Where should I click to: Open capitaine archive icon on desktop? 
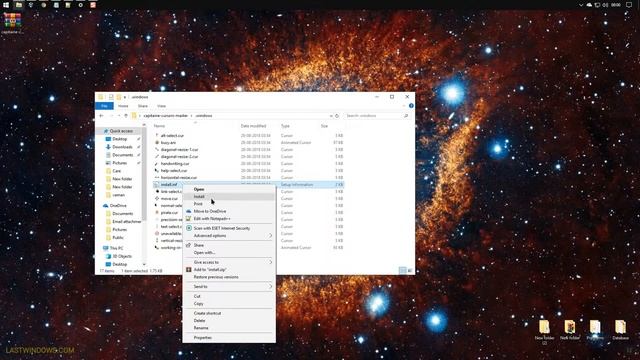(x=12, y=23)
